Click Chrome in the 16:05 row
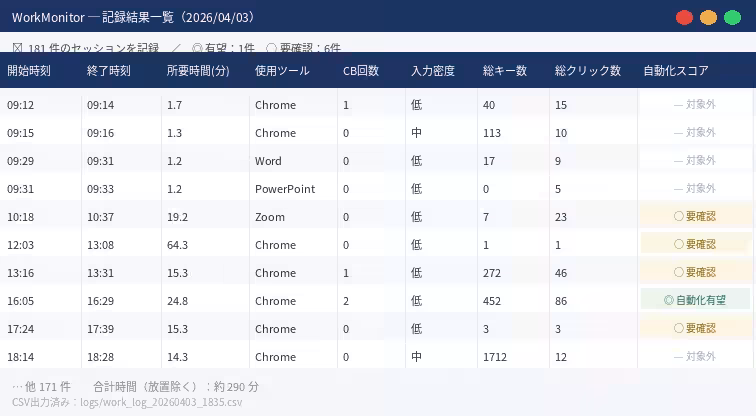This screenshot has height=416, width=756. [275, 301]
